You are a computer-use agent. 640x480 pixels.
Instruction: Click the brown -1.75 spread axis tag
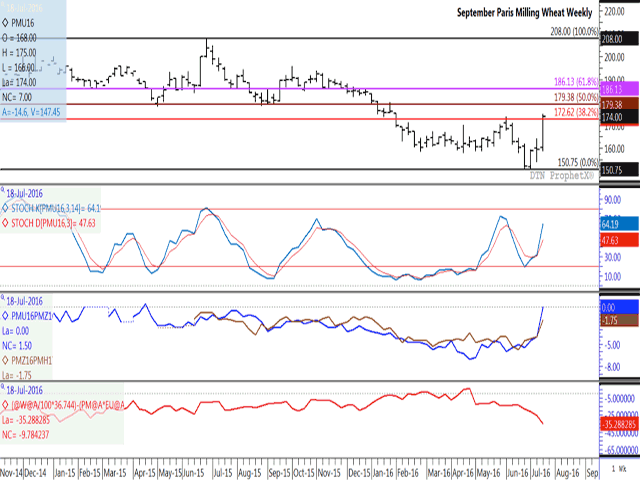[620, 320]
